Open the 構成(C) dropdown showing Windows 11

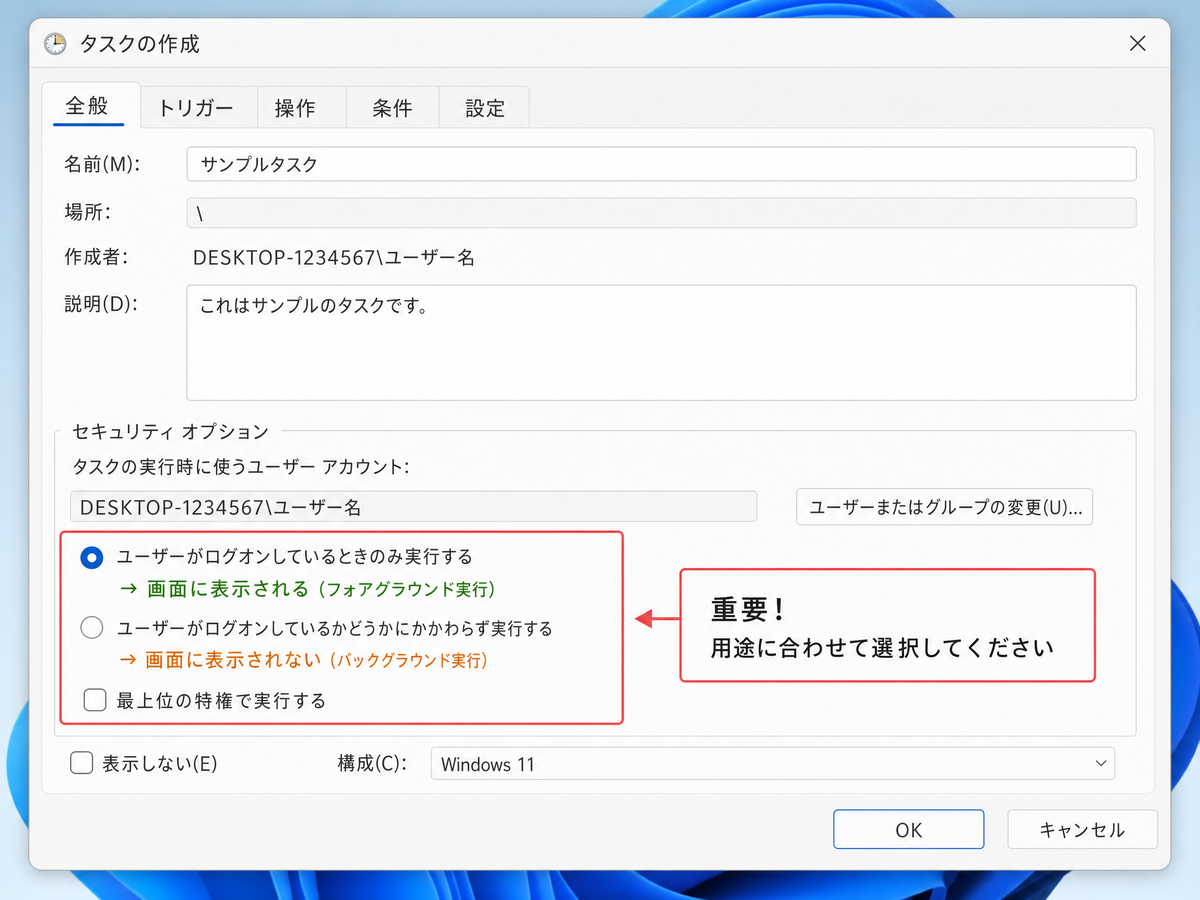click(773, 764)
